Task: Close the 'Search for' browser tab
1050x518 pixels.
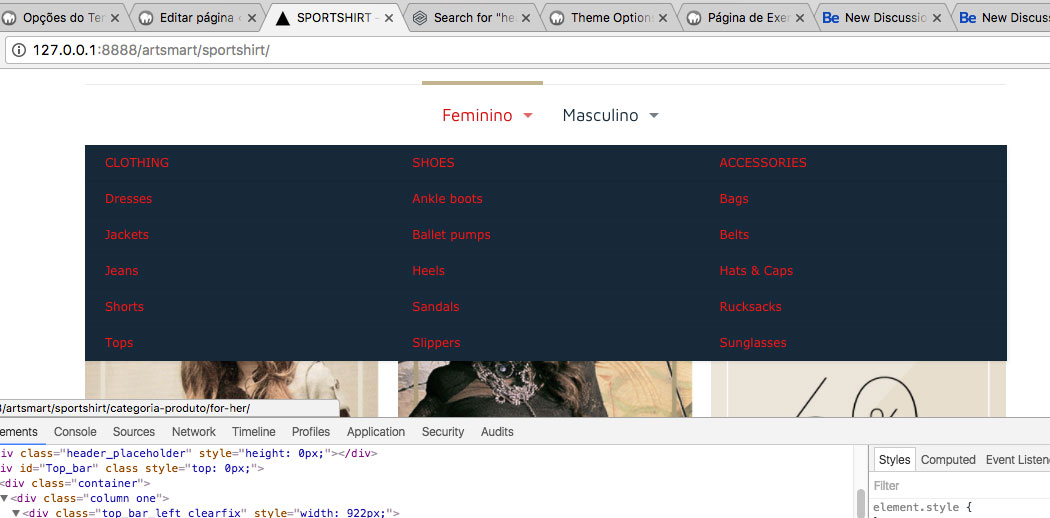Action: click(x=526, y=18)
